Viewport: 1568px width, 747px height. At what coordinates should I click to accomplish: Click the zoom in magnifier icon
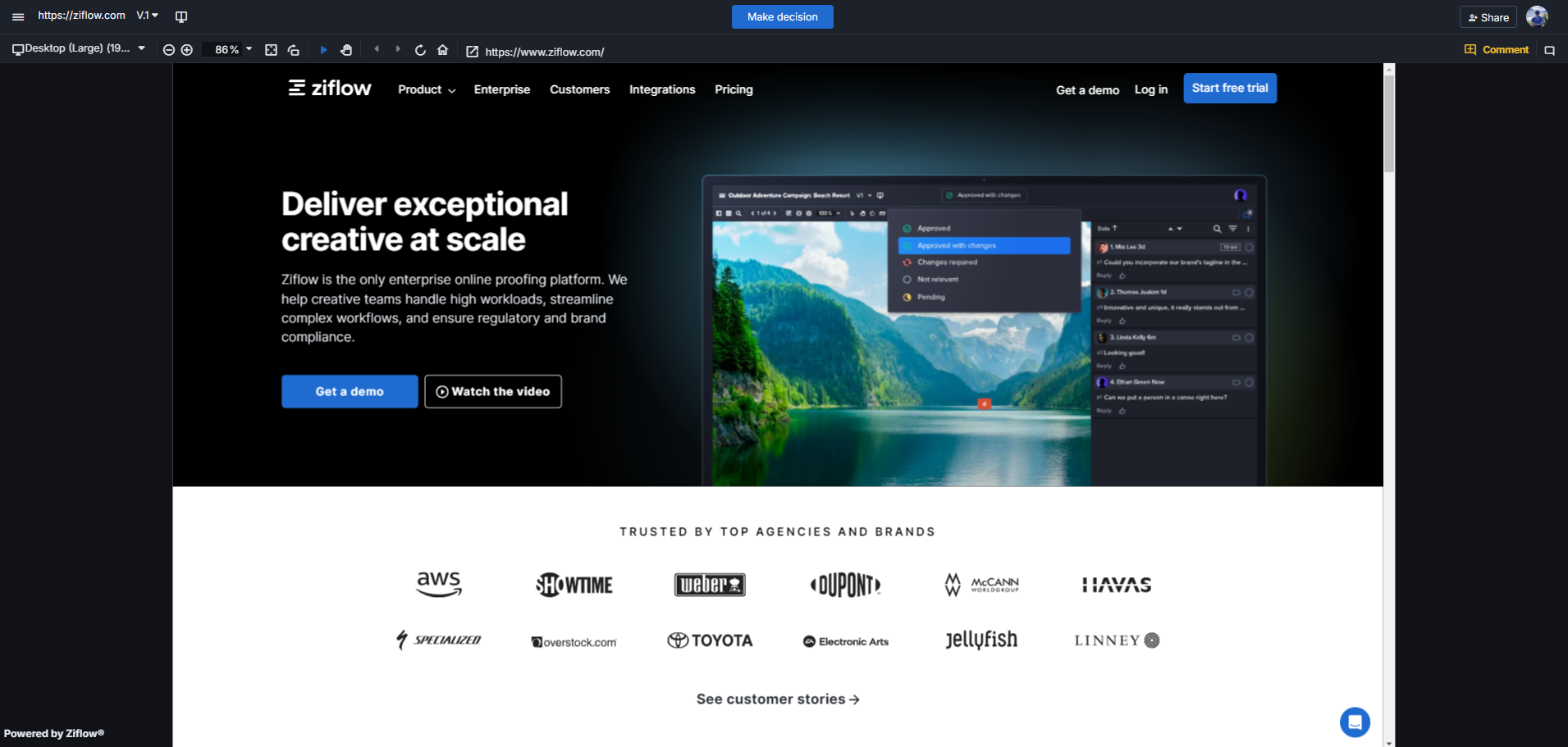coord(187,50)
